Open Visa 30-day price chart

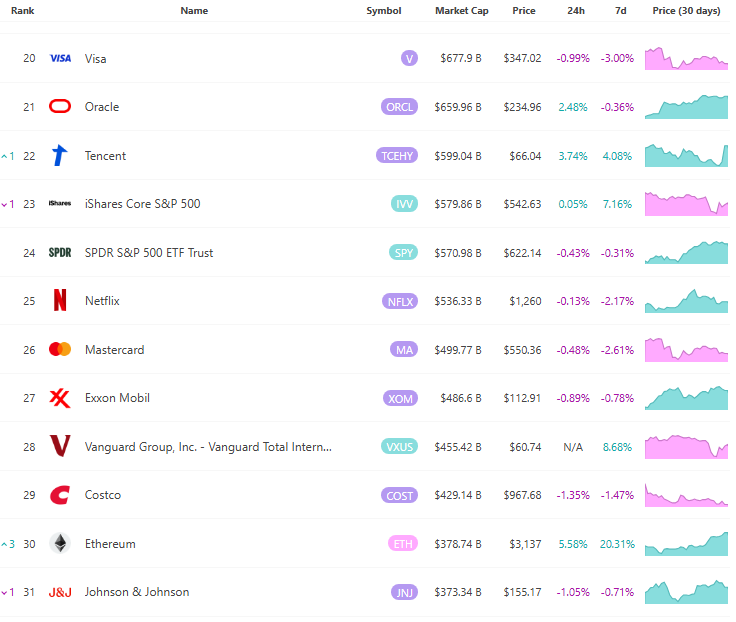tap(686, 58)
